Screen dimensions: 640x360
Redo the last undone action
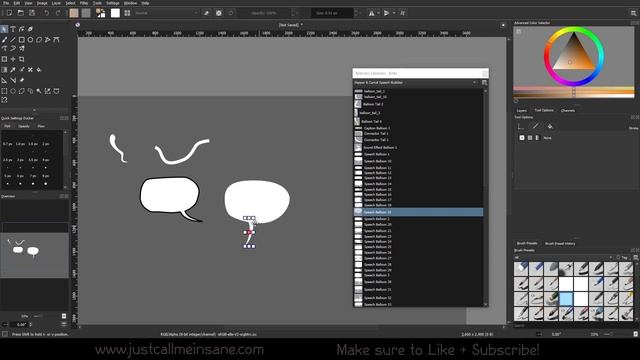click(58, 13)
